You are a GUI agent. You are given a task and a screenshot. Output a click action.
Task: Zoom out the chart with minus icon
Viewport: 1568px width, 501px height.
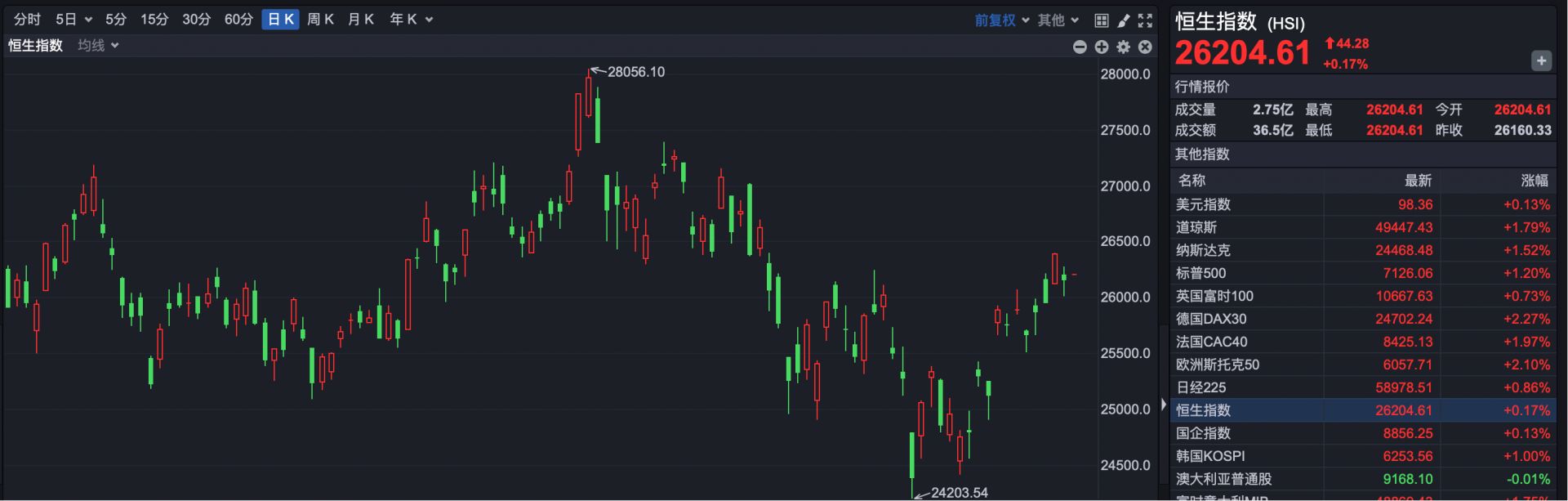click(x=1080, y=47)
